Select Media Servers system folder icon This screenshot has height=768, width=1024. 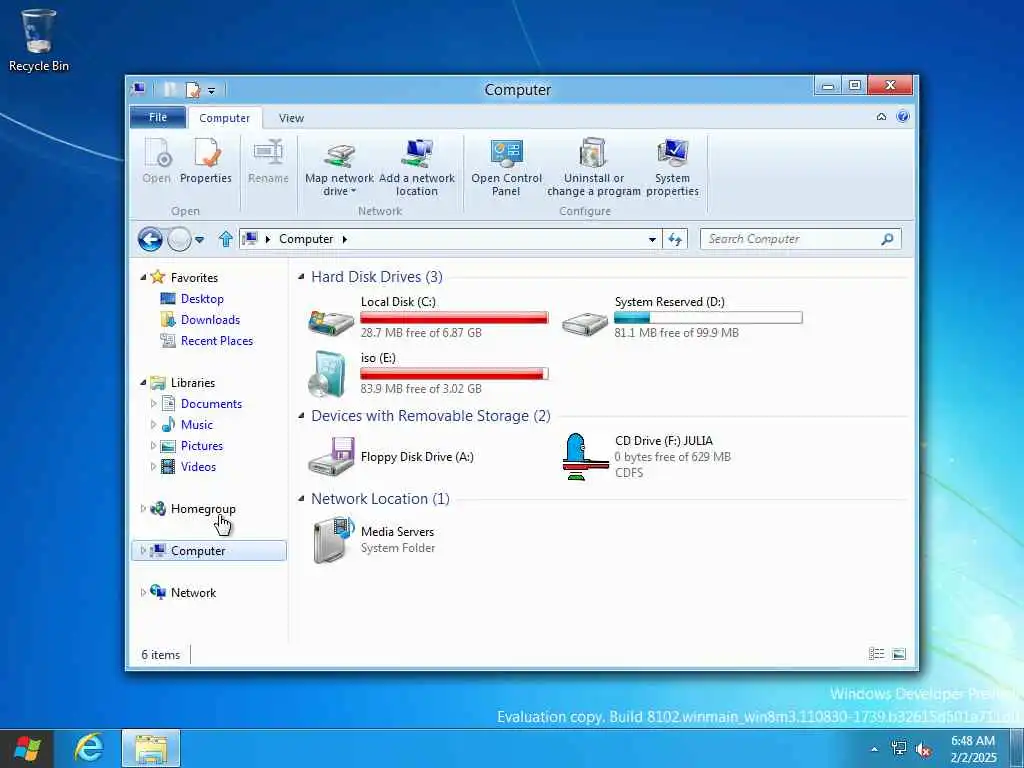333,540
